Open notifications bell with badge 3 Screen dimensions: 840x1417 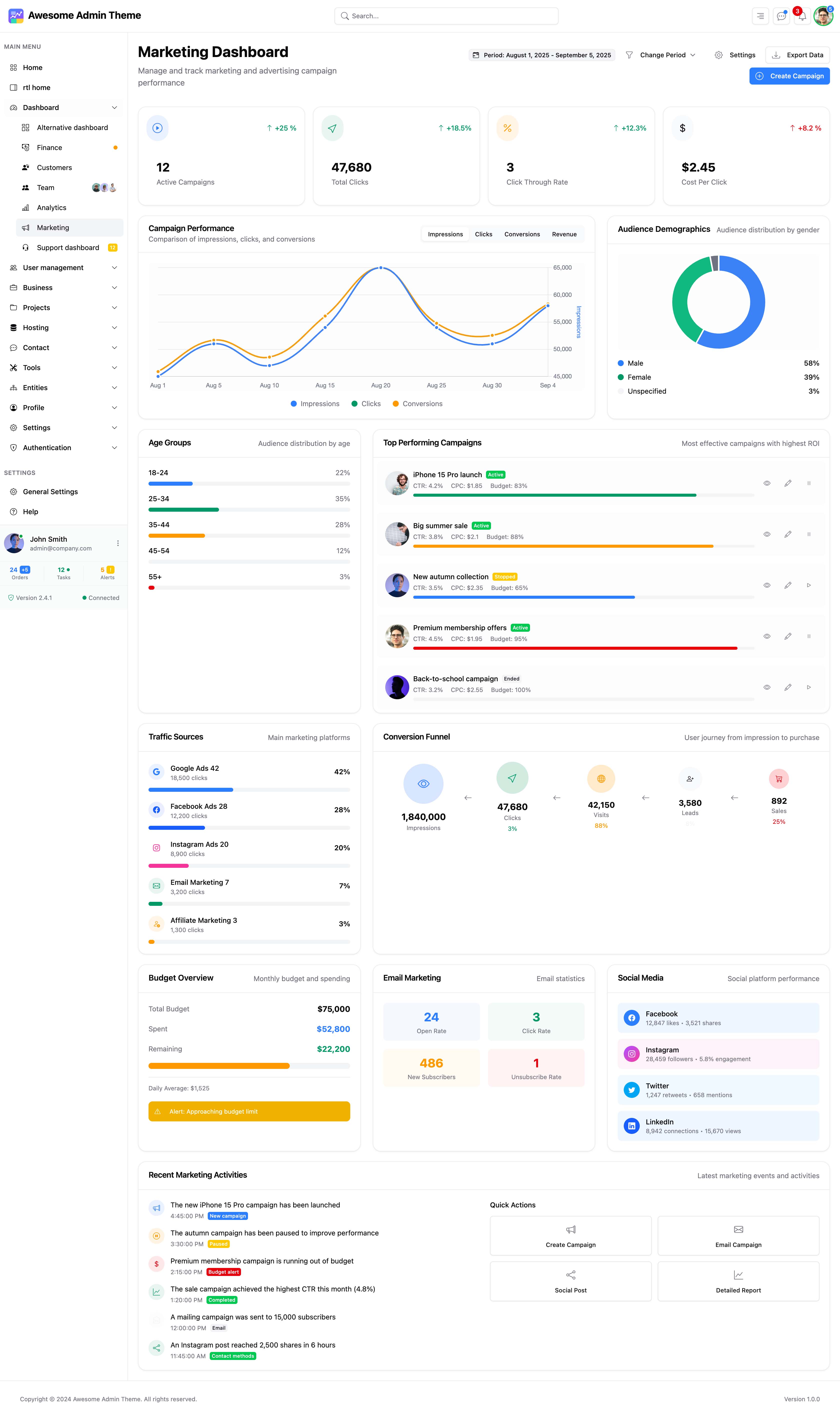pyautogui.click(x=802, y=16)
